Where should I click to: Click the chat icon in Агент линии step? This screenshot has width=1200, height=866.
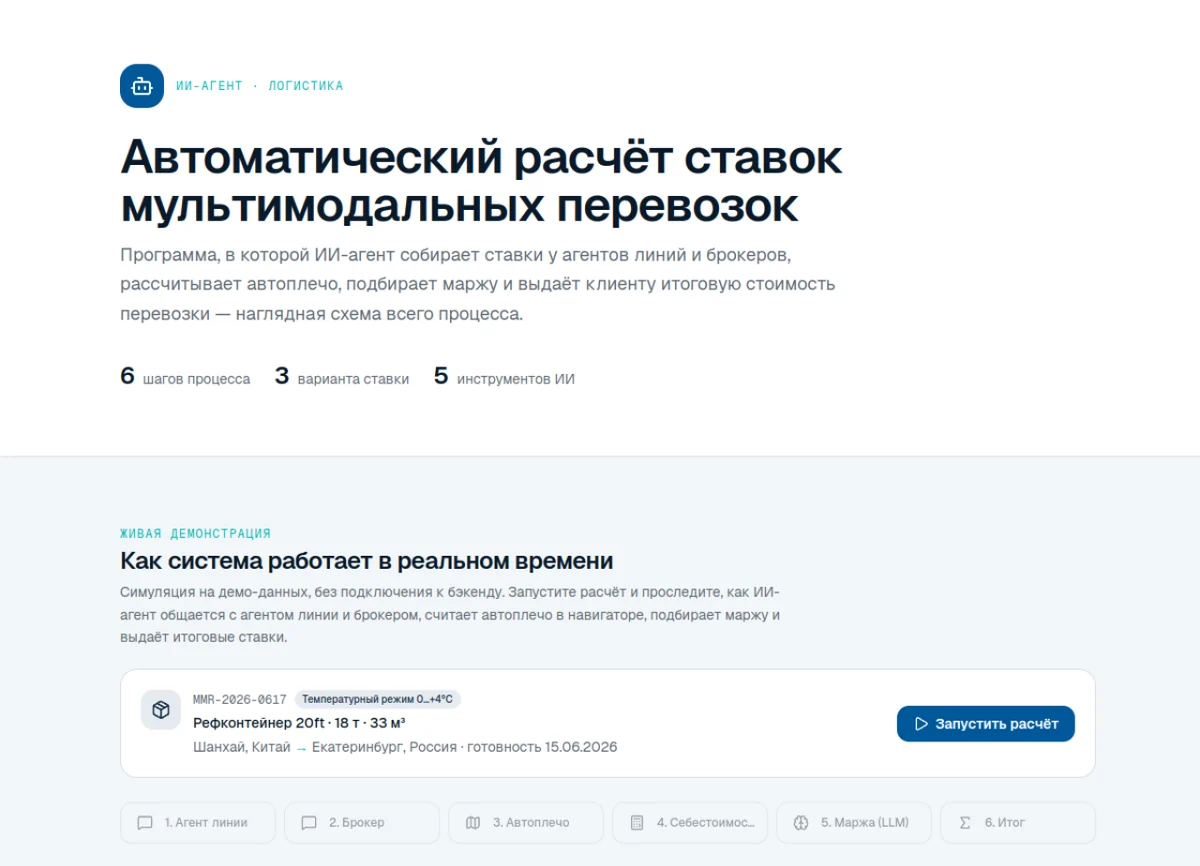coord(145,823)
